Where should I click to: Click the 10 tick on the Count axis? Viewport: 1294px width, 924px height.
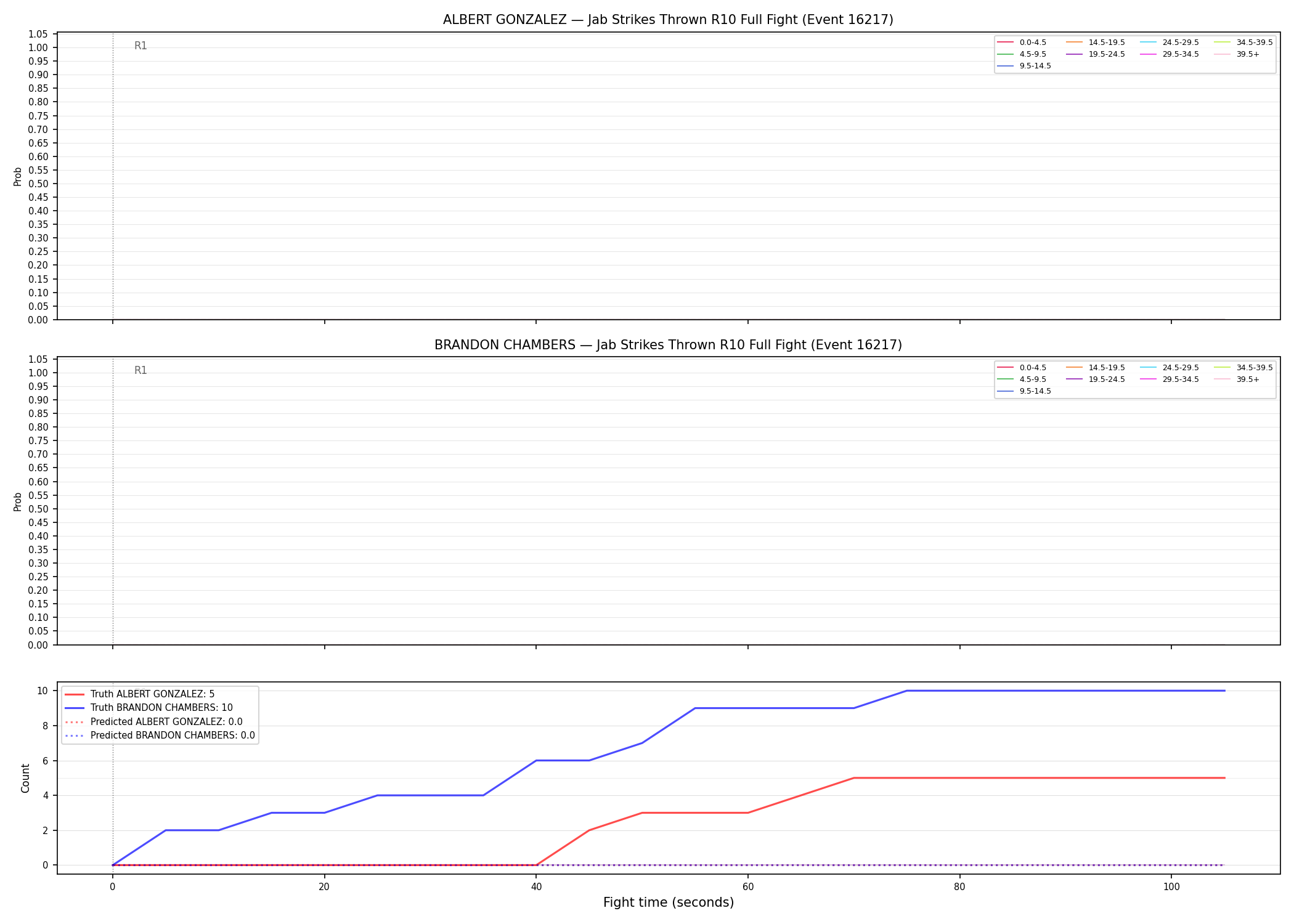[43, 691]
